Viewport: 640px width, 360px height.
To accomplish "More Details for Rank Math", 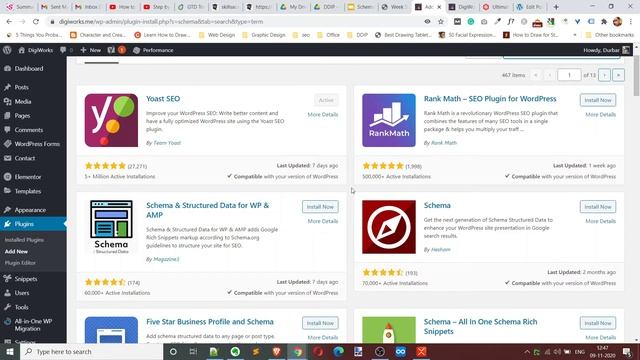I will (x=600, y=115).
